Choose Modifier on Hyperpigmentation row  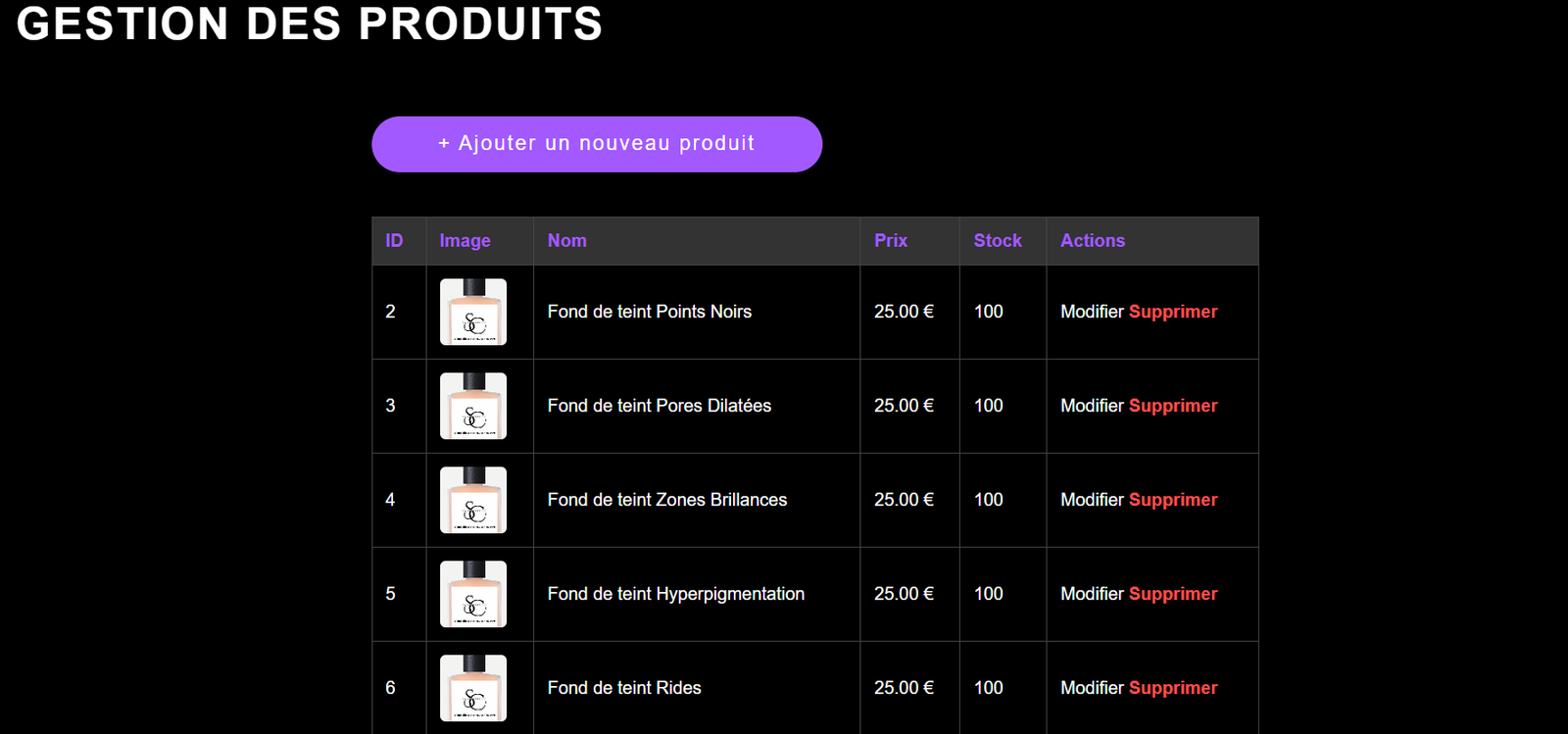point(1092,594)
